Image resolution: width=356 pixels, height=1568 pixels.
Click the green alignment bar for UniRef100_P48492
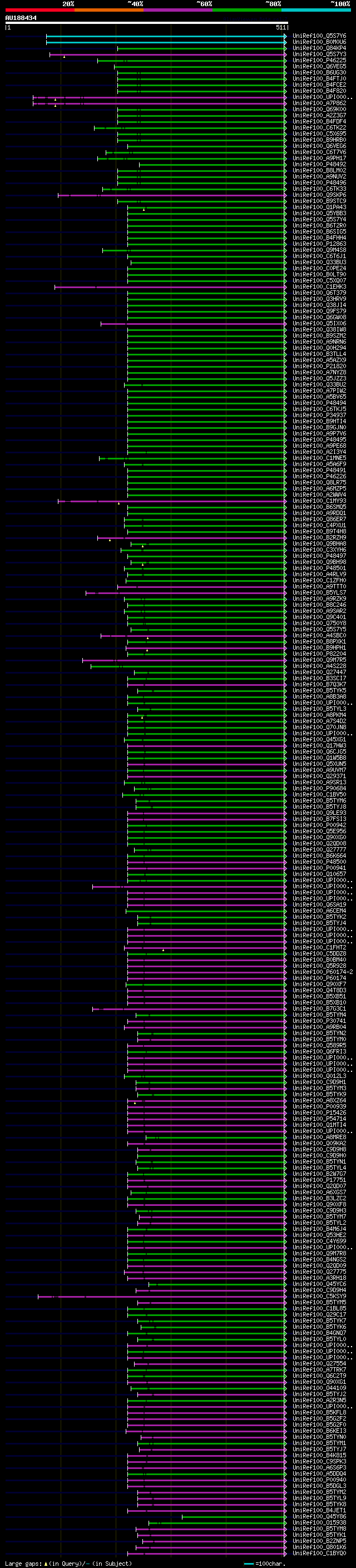212,164
